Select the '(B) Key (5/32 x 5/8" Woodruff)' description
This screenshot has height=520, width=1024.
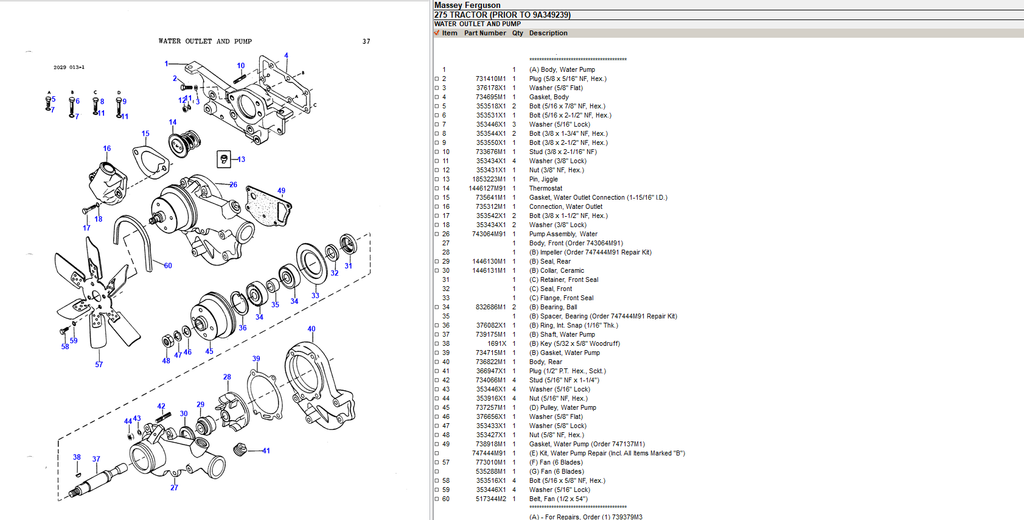pos(575,344)
